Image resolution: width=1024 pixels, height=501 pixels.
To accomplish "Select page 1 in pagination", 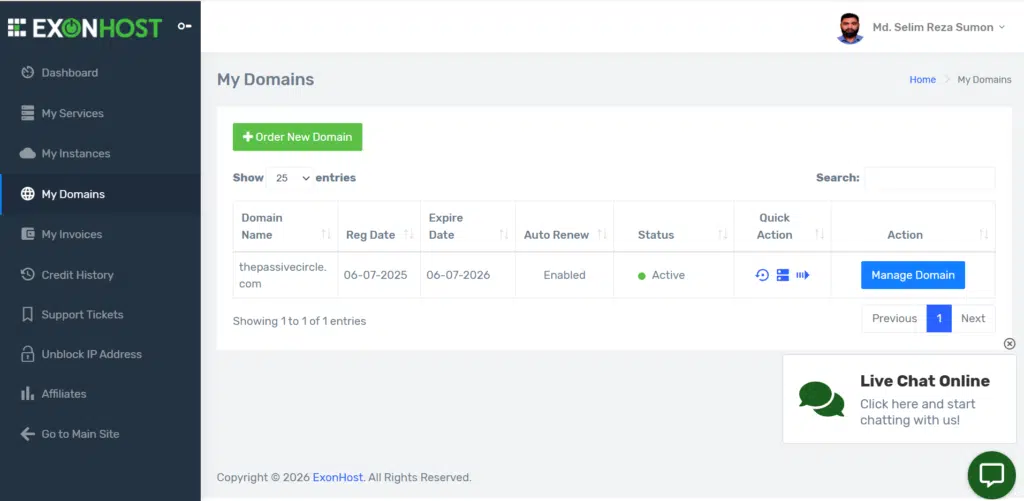I will tap(939, 319).
